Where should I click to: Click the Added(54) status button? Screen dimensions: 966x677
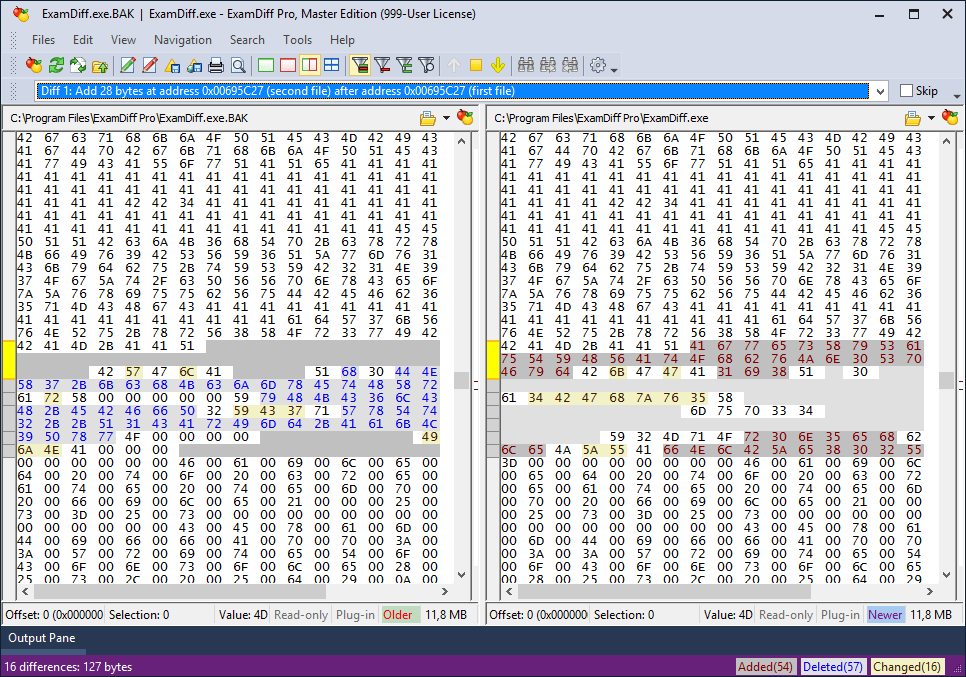click(765, 666)
